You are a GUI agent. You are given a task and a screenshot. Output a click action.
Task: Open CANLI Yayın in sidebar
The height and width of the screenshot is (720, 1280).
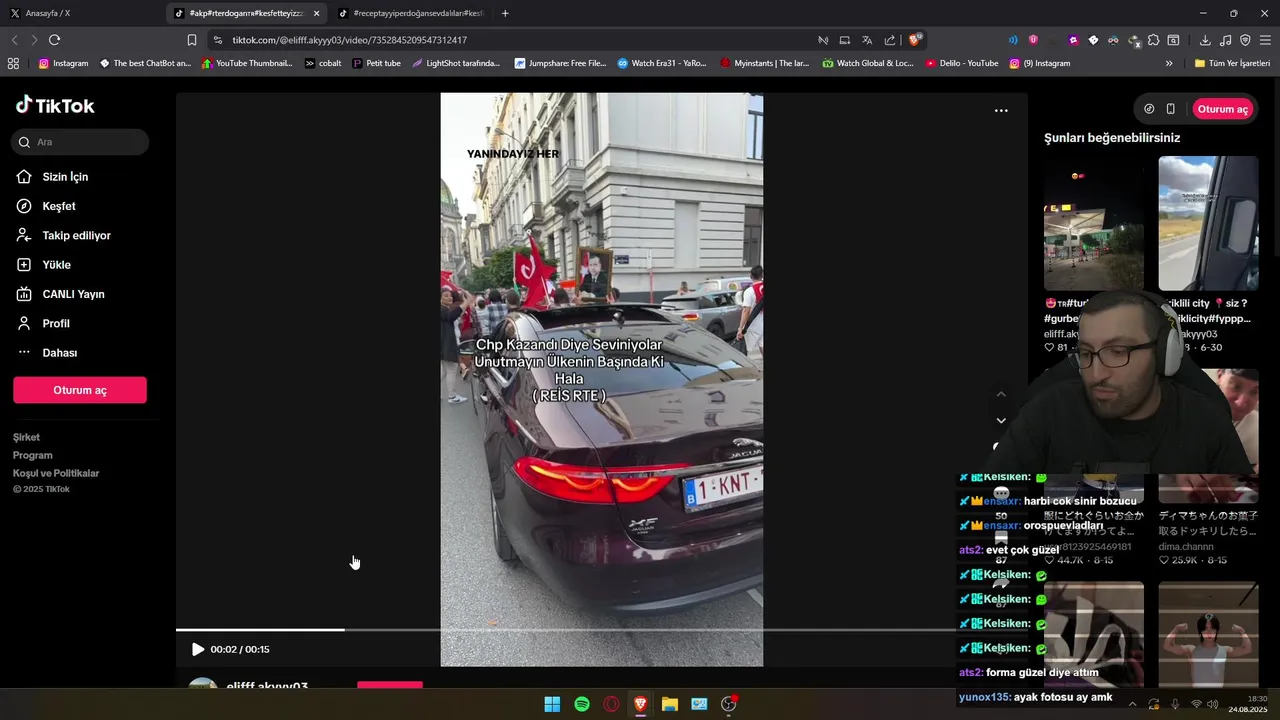tap(73, 294)
